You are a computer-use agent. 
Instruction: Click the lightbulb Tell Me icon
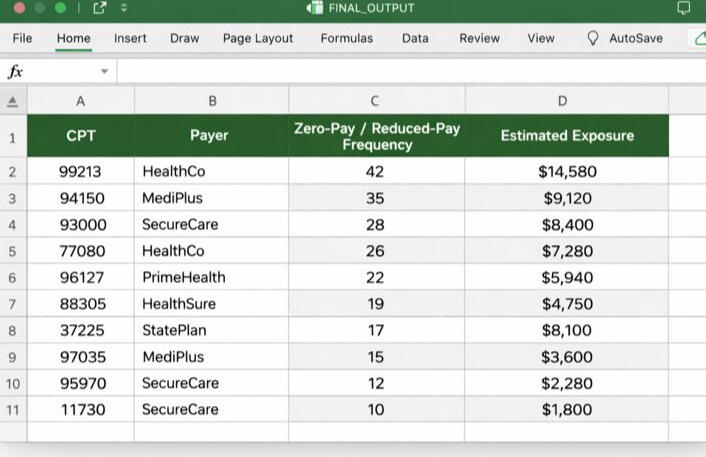click(x=593, y=38)
